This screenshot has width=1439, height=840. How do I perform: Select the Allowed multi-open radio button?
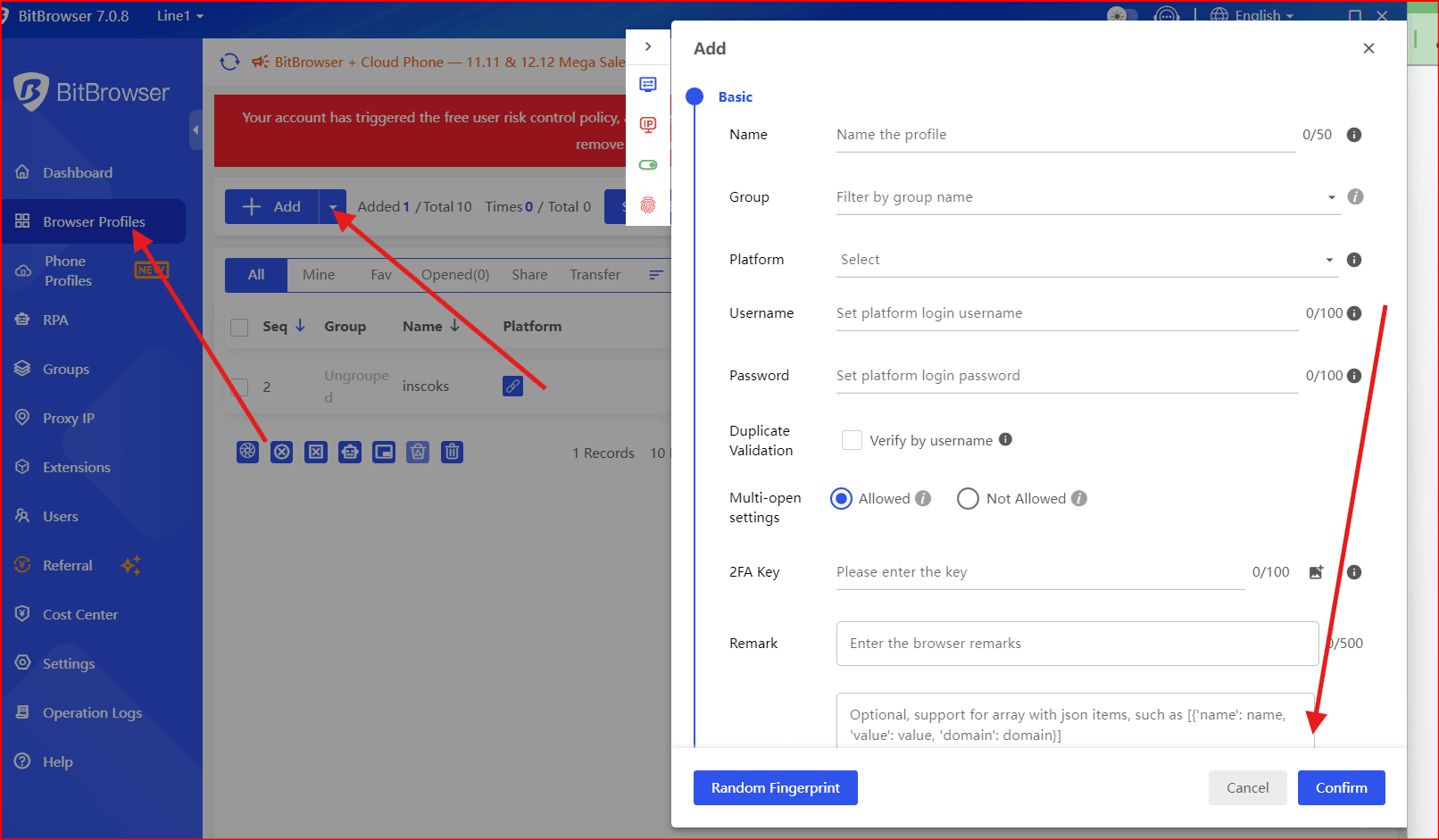coord(841,499)
